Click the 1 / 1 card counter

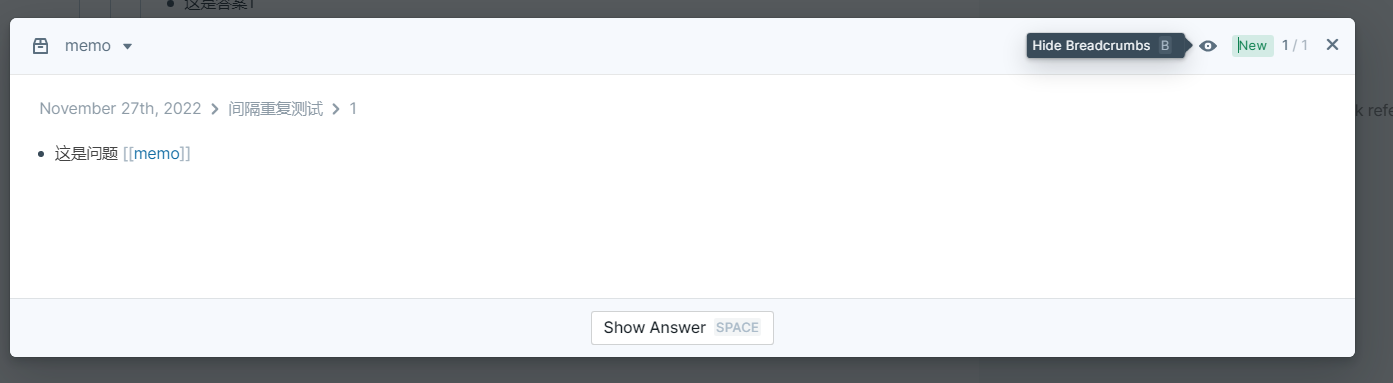(1295, 45)
